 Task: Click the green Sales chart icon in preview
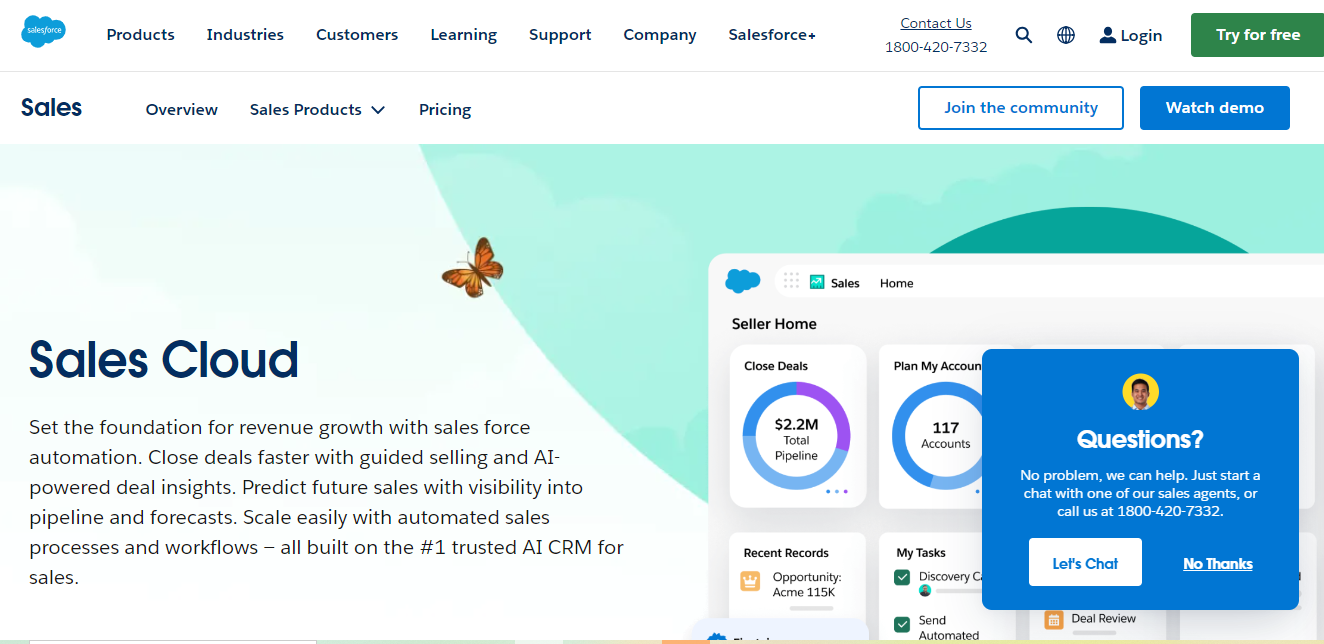coord(817,282)
